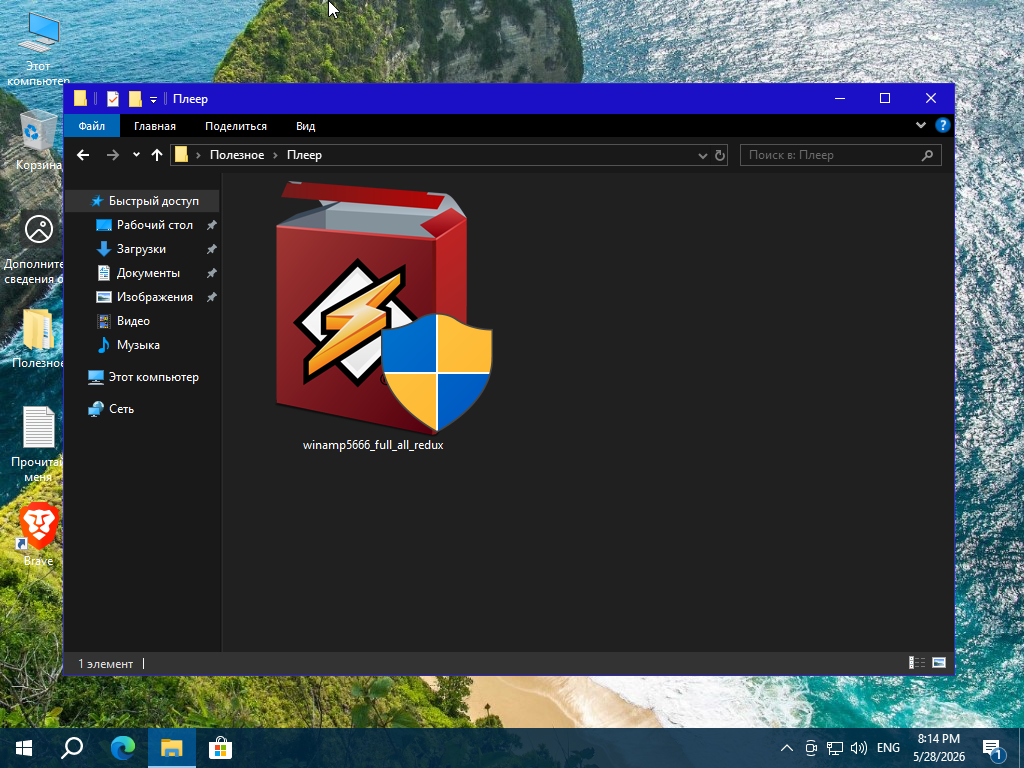The height and width of the screenshot is (768, 1024).
Task: Click the Плеер breadcrumb in address bar
Action: click(x=304, y=155)
